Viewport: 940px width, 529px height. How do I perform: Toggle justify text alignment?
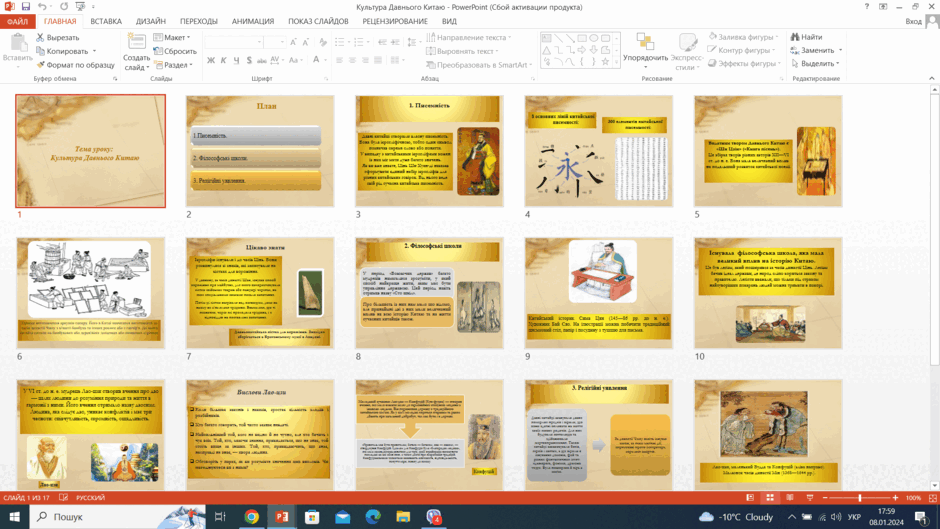(x=378, y=60)
